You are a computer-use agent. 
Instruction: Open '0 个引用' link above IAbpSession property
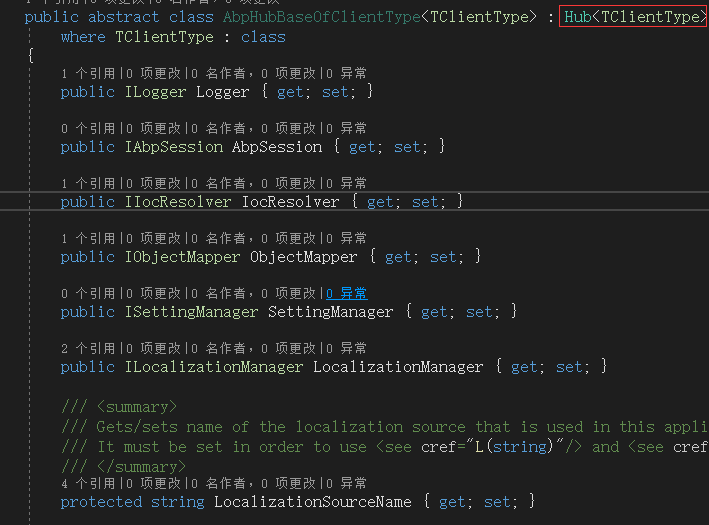[x=88, y=128]
